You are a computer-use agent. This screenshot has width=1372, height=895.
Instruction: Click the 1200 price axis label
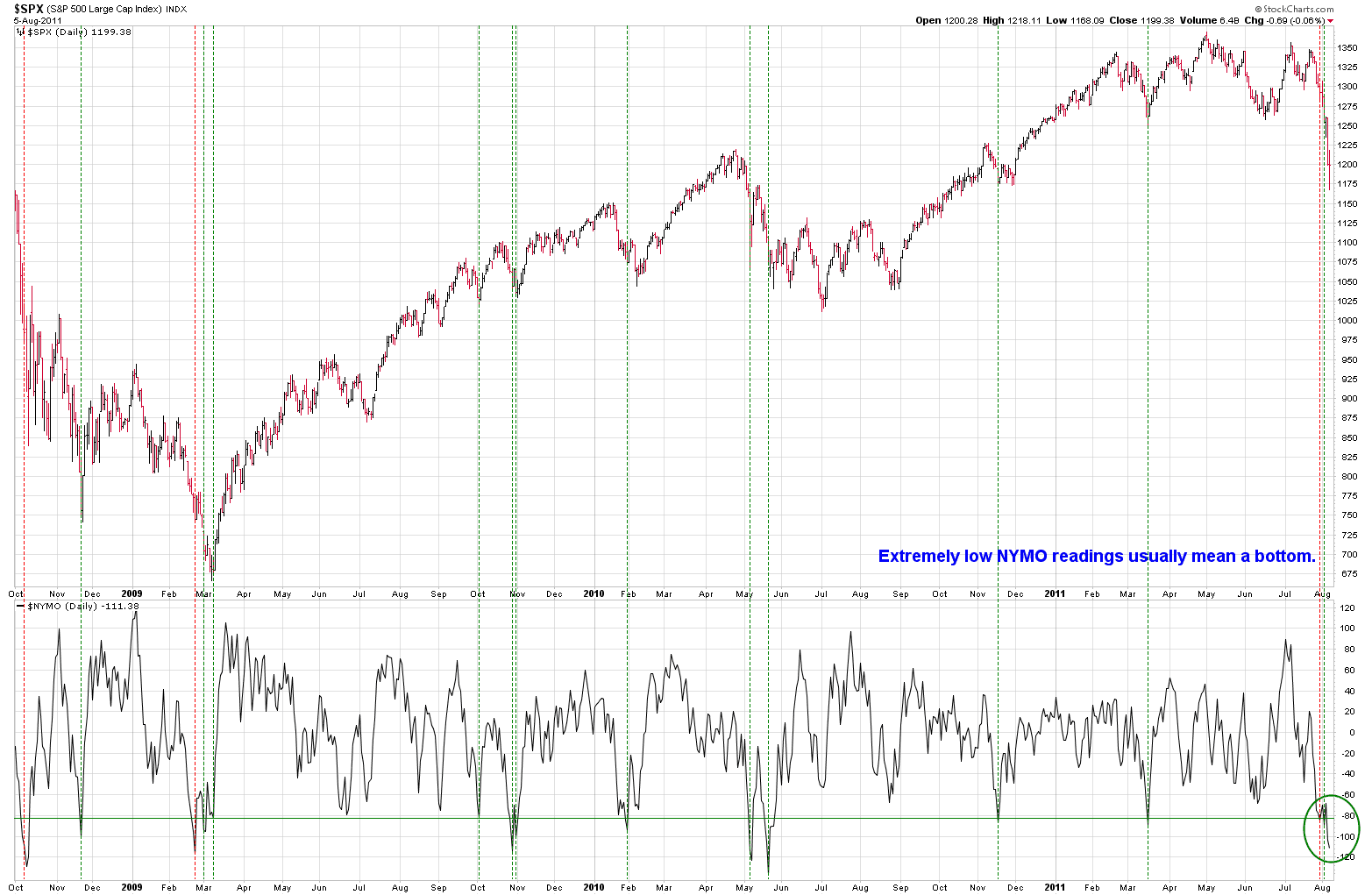coord(1348,165)
